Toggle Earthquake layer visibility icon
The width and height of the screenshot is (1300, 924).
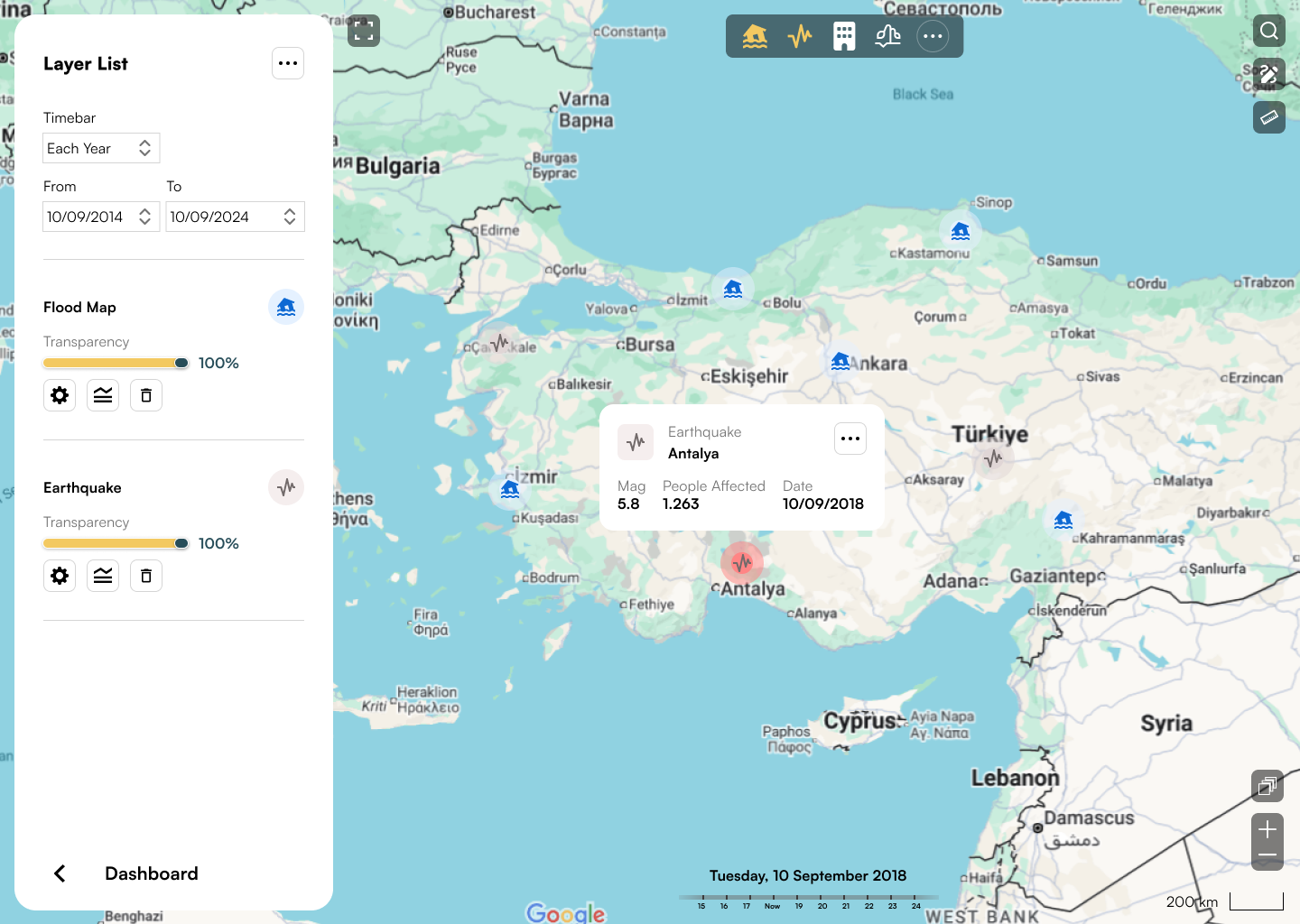click(286, 487)
